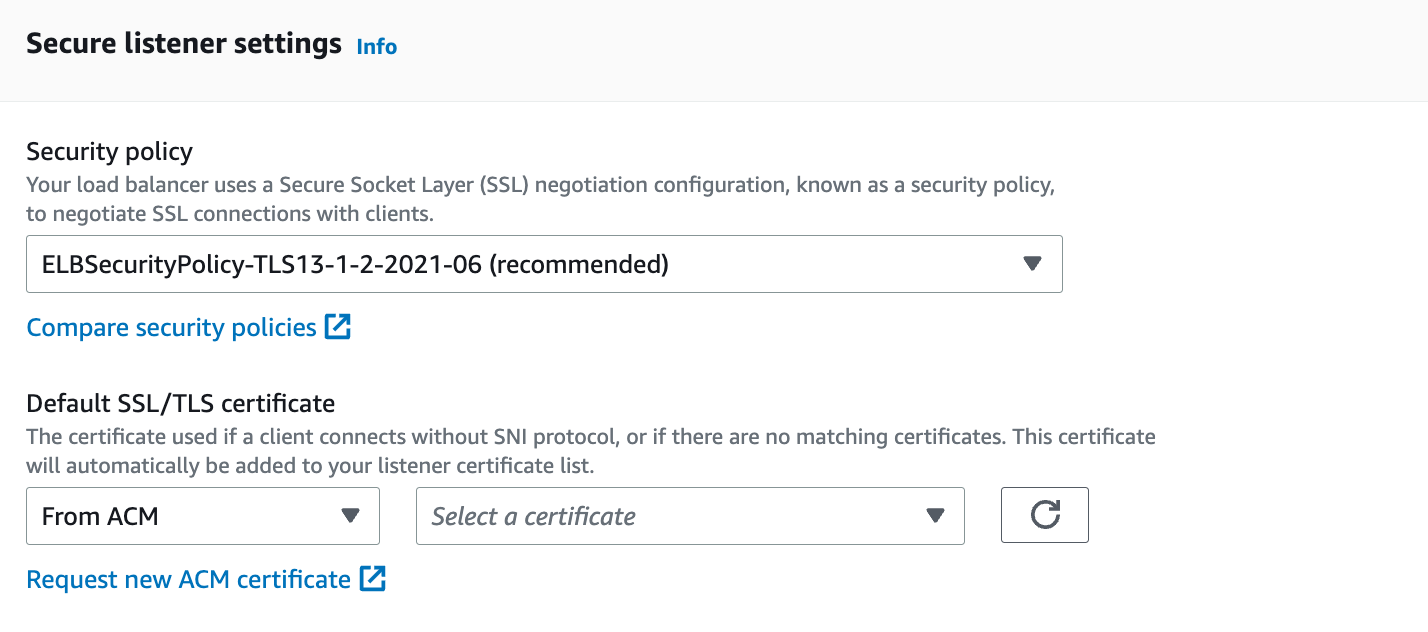Click external-link icon beside Compare security policies
1428x632 pixels.
pyautogui.click(x=338, y=327)
